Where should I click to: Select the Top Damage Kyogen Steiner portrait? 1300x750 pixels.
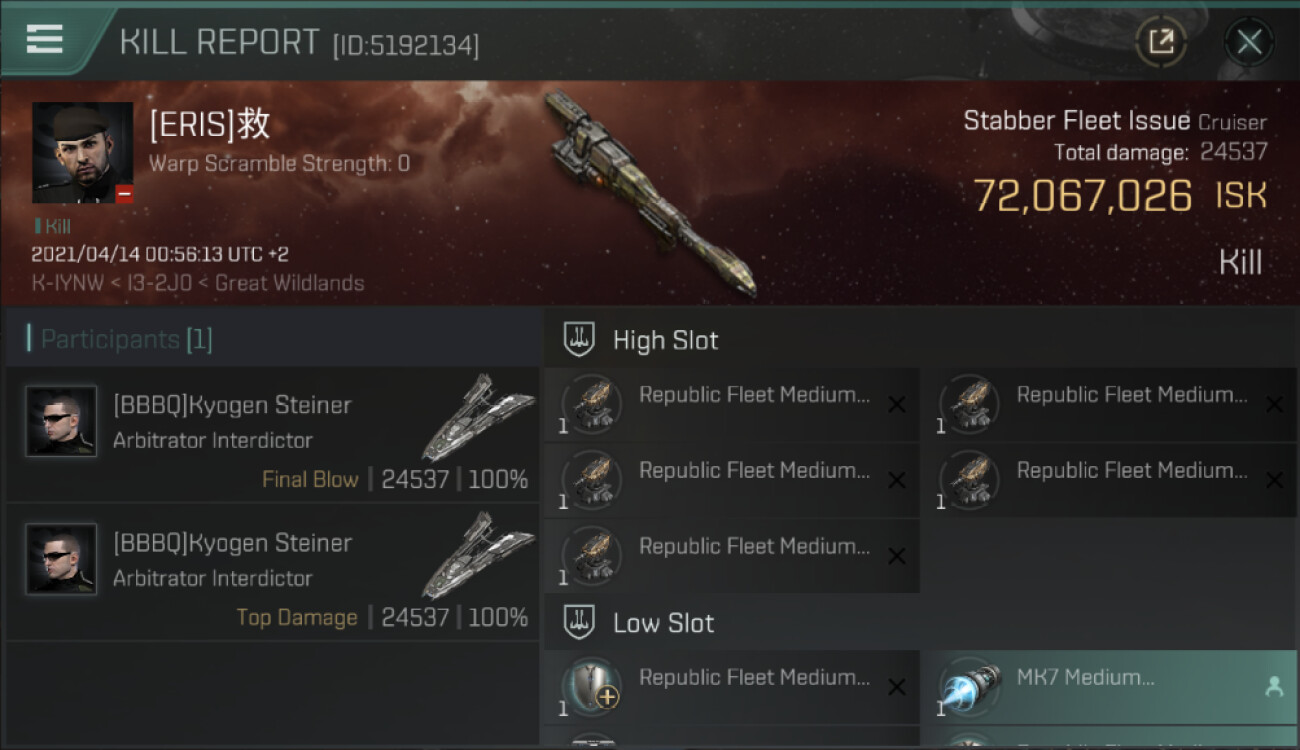pos(61,560)
